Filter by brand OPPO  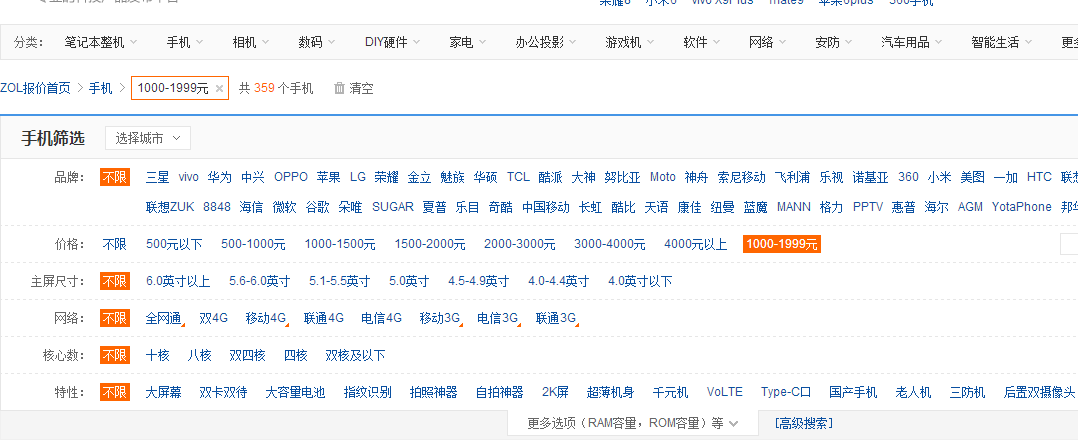click(291, 177)
